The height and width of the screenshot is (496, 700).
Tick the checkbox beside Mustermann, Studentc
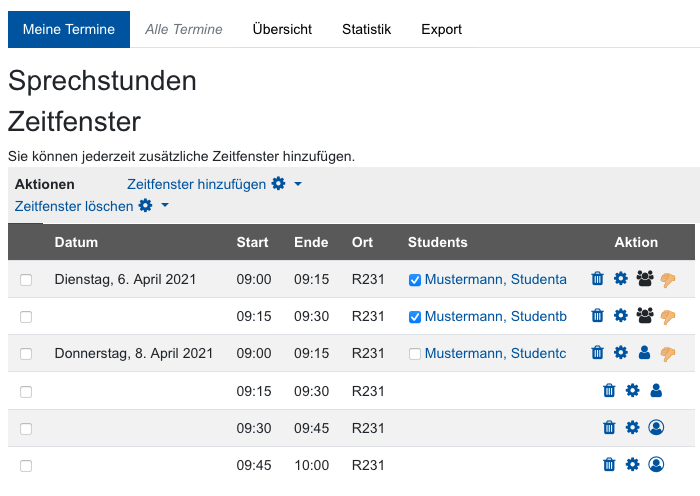pos(415,354)
